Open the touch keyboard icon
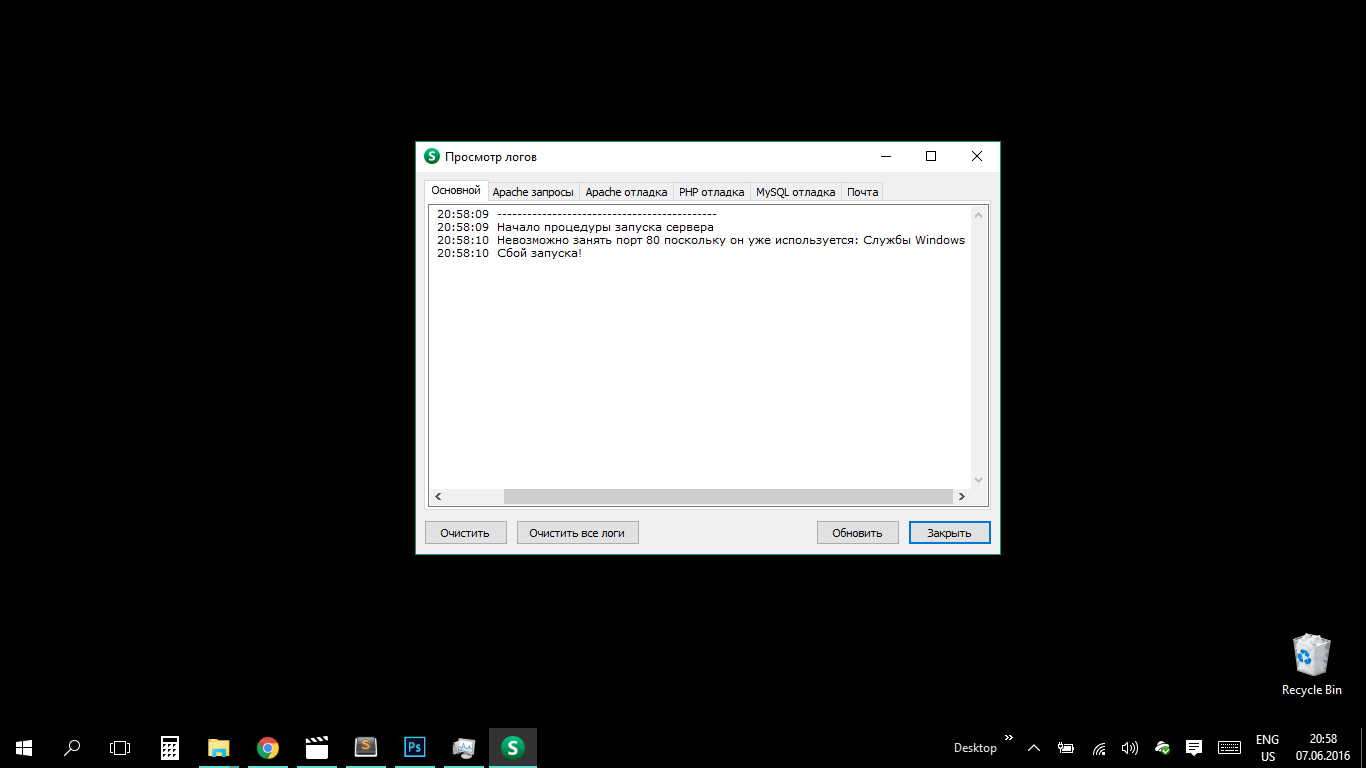 [1229, 747]
